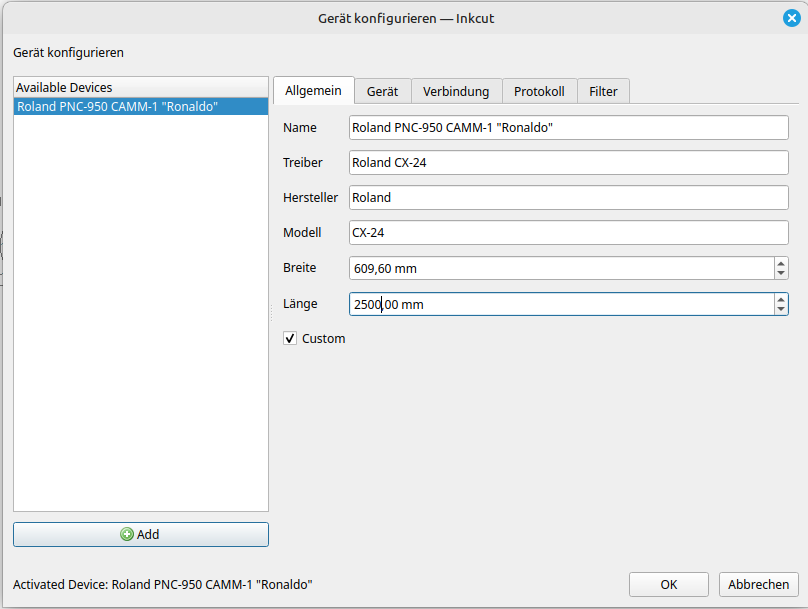Viewport: 808px width, 609px height.
Task: Click the Name label
Action: [300, 128]
